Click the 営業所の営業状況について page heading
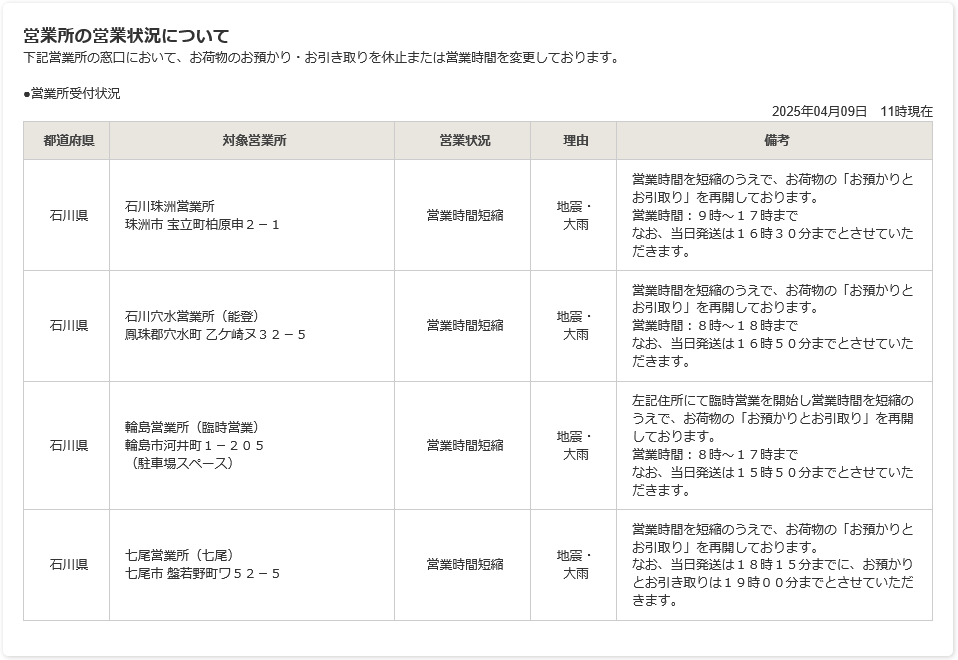Image resolution: width=958 pixels, height=660 pixels. 126,36
